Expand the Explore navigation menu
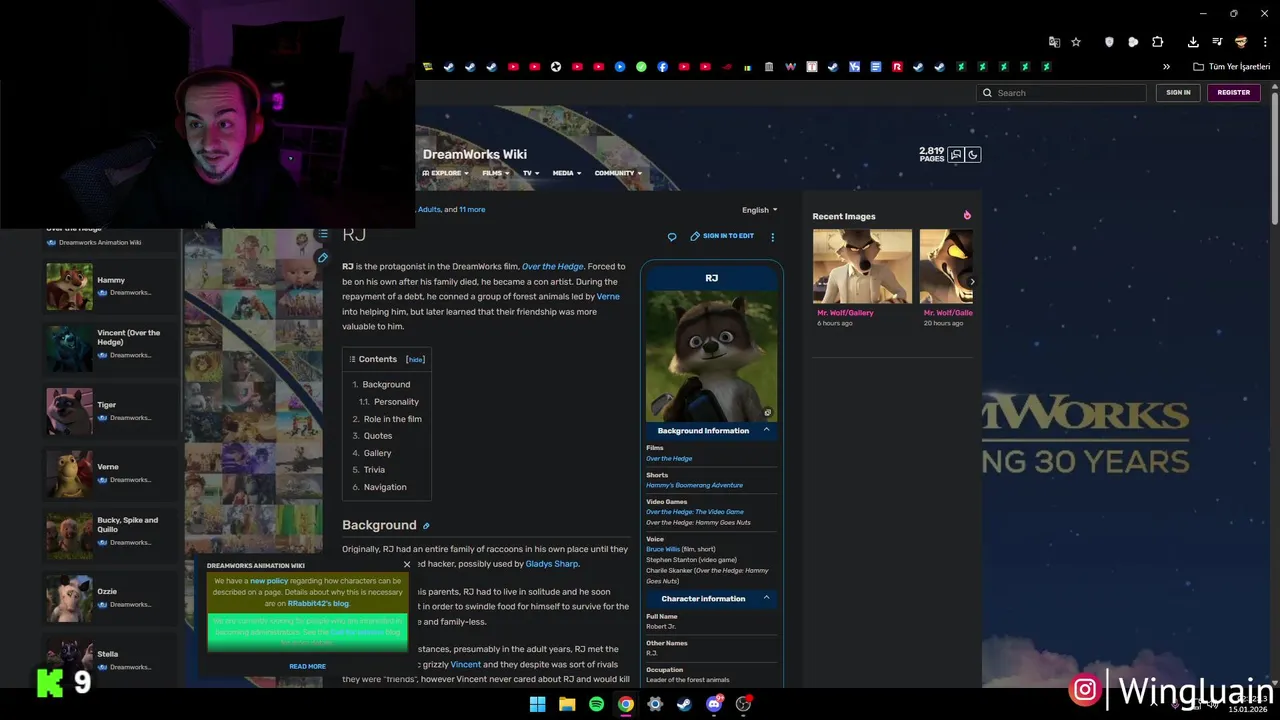 [x=445, y=173]
